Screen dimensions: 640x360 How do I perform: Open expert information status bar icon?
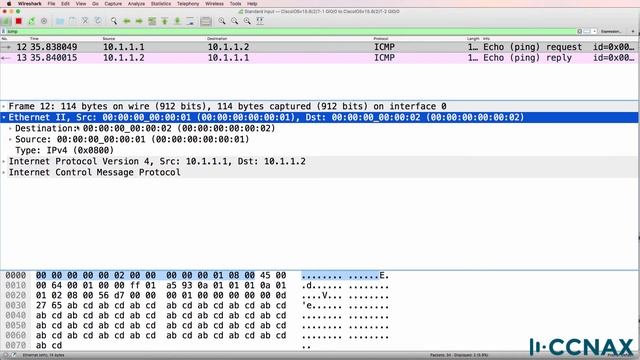click(x=6, y=356)
